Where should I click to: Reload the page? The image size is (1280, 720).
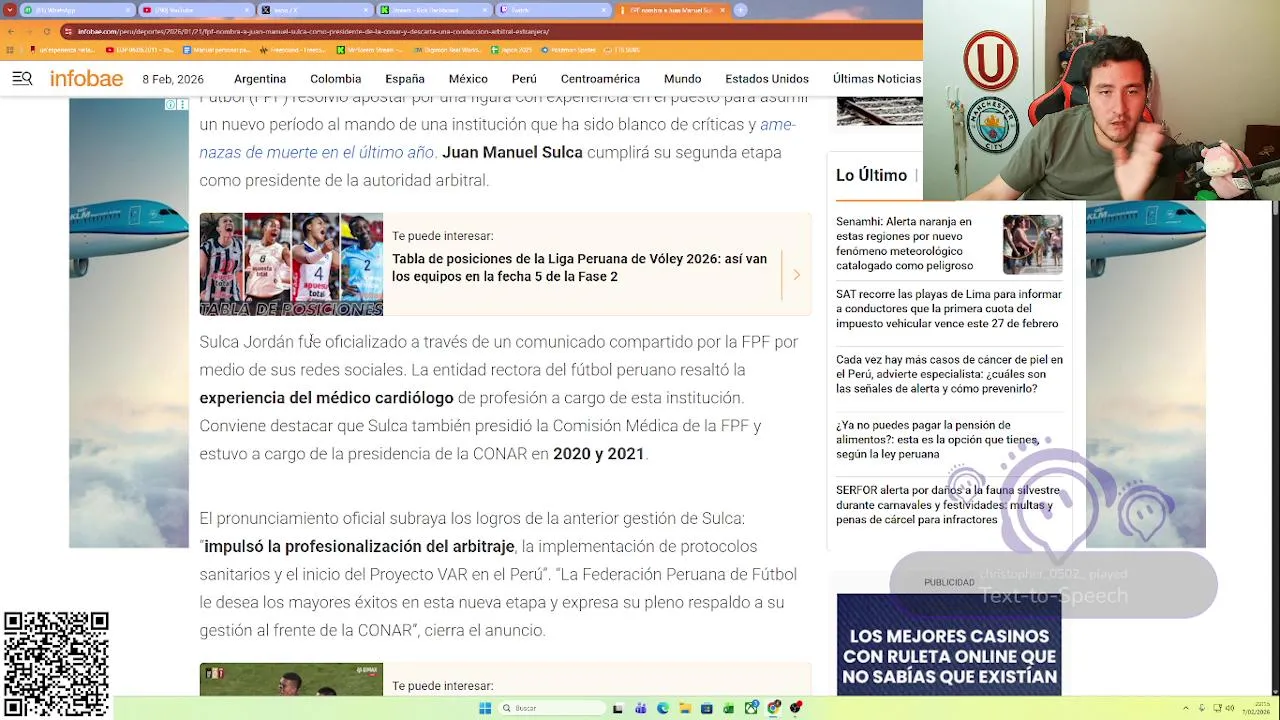click(46, 31)
